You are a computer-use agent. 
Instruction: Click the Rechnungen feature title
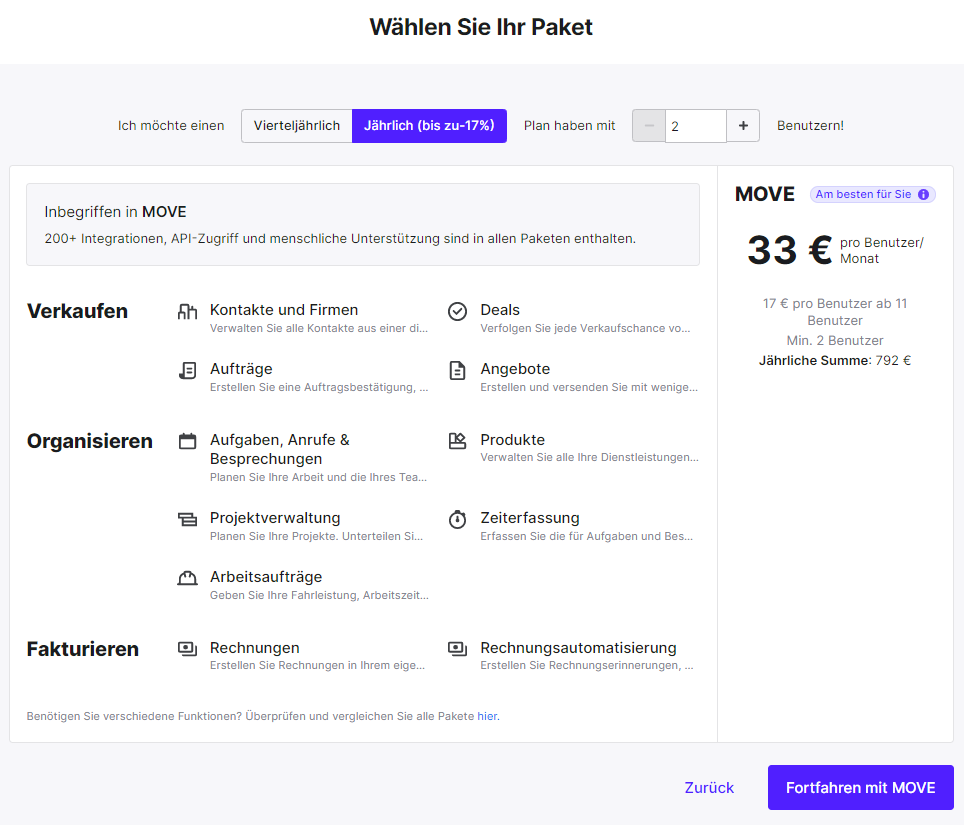coord(255,647)
